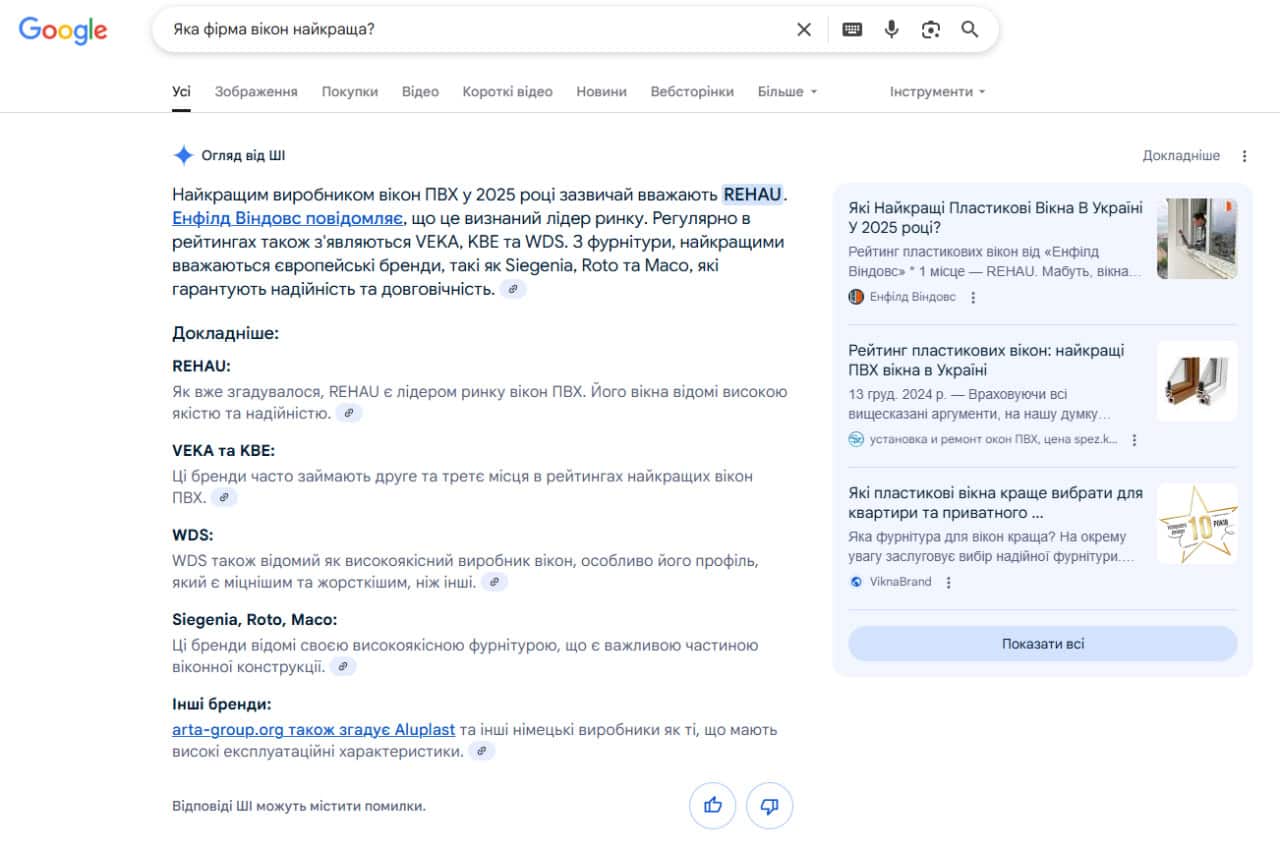Click the gold star 10 thumbnail
The width and height of the screenshot is (1280, 849).
(1197, 524)
